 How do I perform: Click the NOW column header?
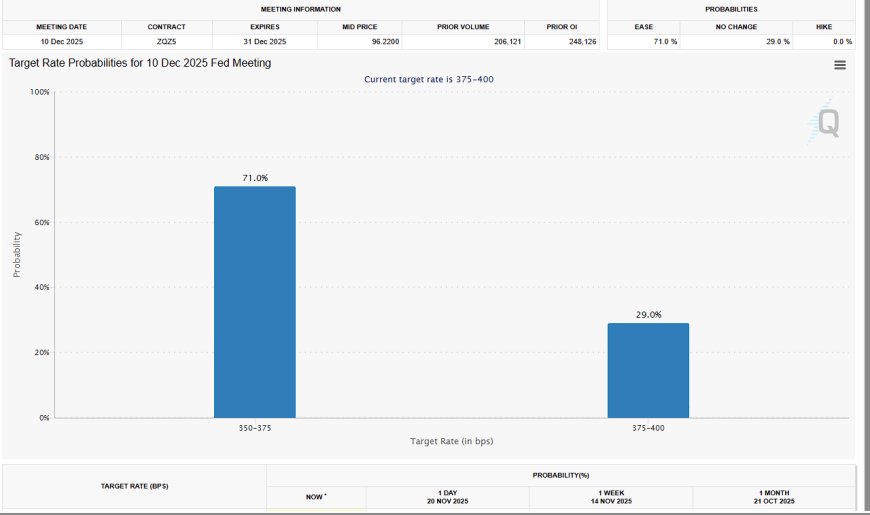(316, 497)
